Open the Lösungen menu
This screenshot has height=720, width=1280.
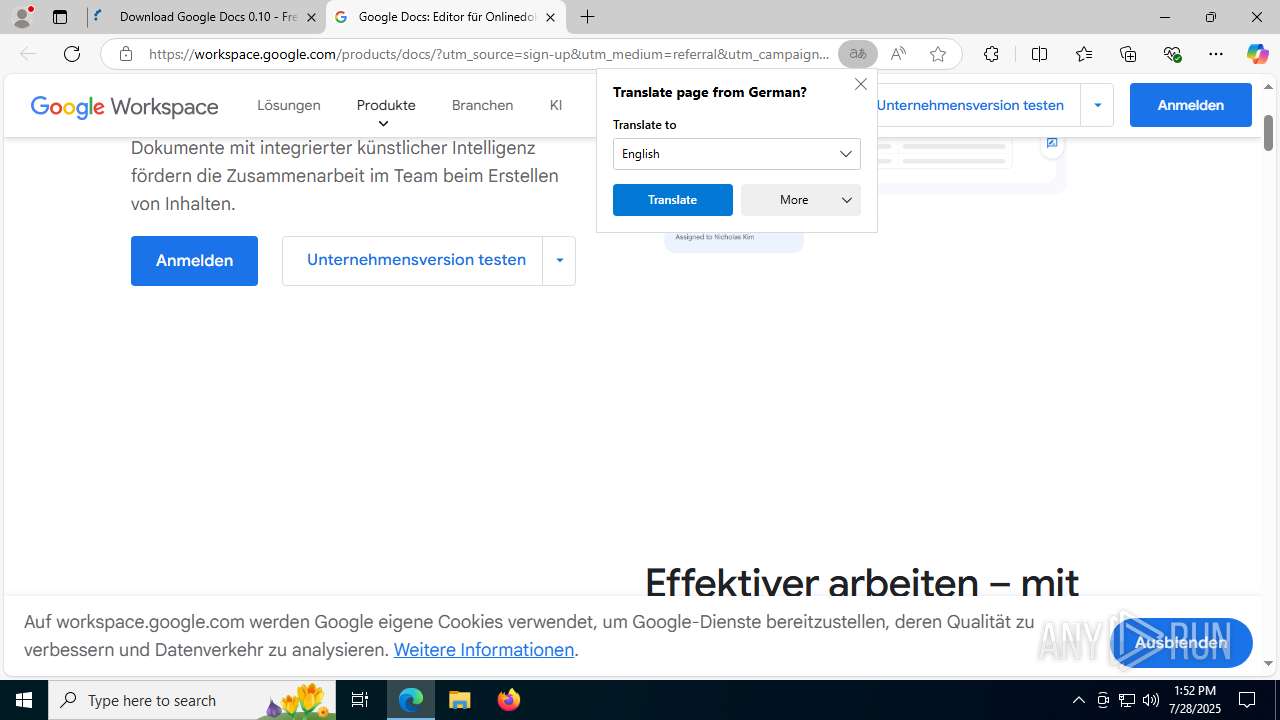[289, 105]
